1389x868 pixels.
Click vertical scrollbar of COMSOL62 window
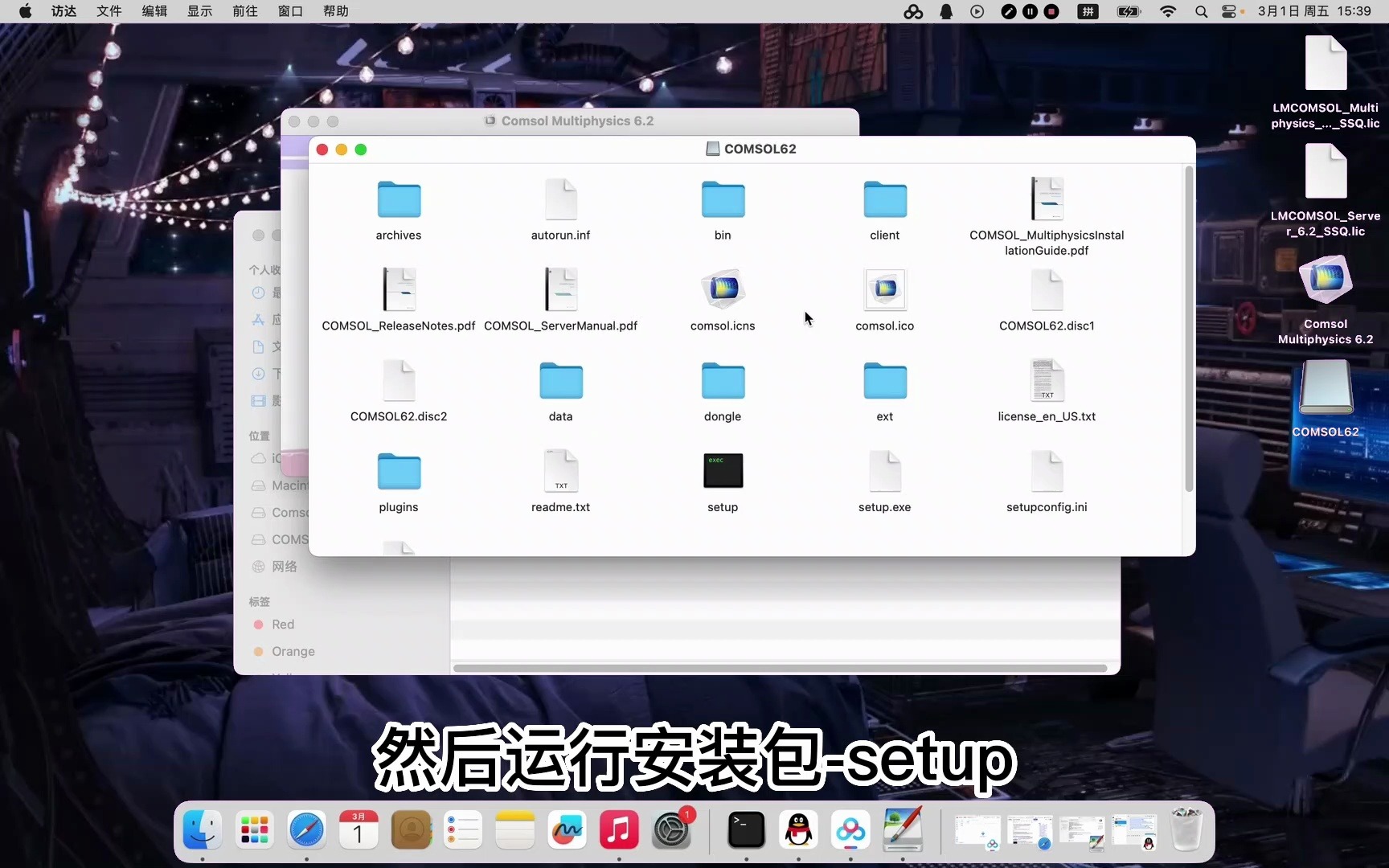[x=1189, y=330]
